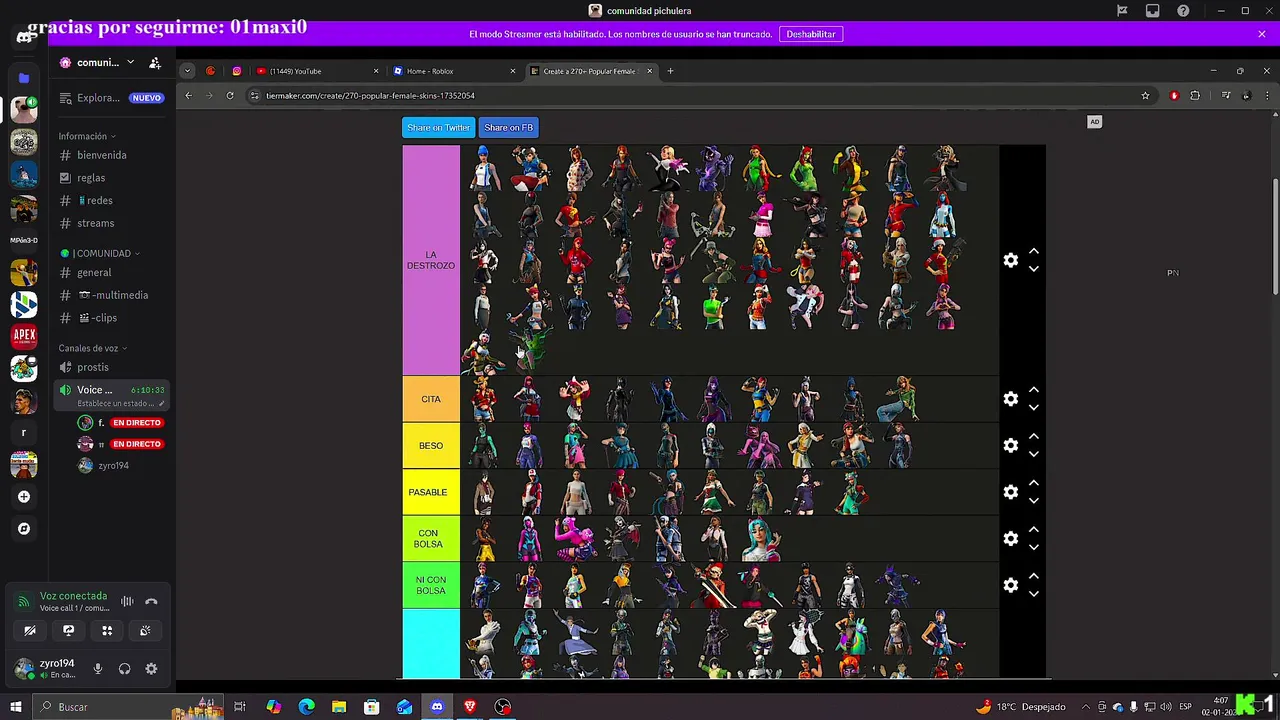The image size is (1280, 720).
Task: Move BESO tier down with arrow
Action: pos(1034,454)
